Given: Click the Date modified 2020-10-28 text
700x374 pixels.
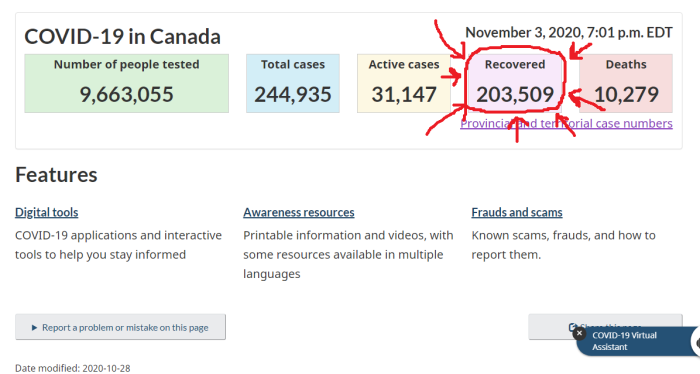Looking at the screenshot, I should tap(73, 368).
